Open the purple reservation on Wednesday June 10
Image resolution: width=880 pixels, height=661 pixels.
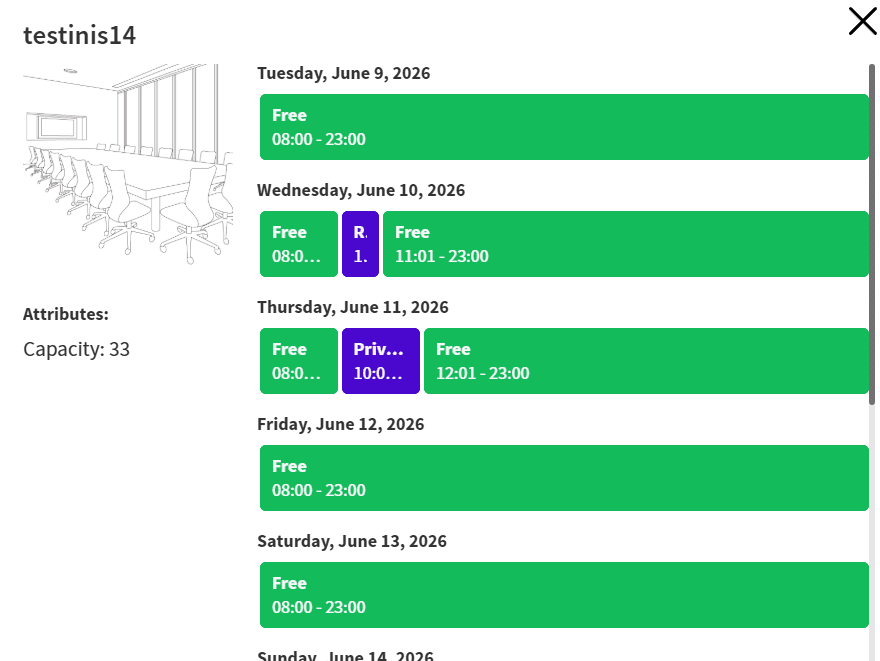click(x=360, y=244)
